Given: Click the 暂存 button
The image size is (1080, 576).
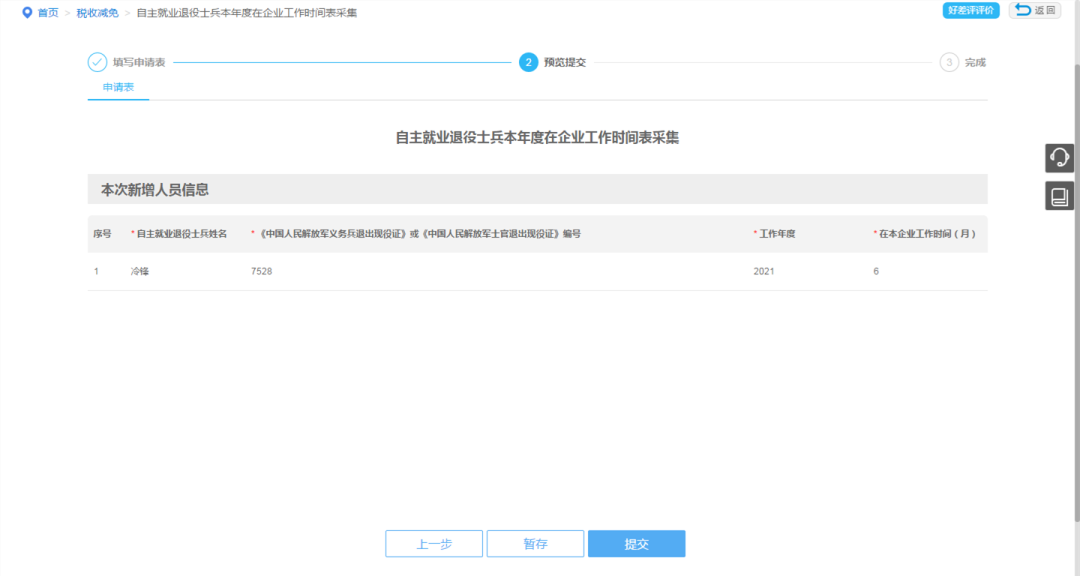Looking at the screenshot, I should click(x=535, y=544).
